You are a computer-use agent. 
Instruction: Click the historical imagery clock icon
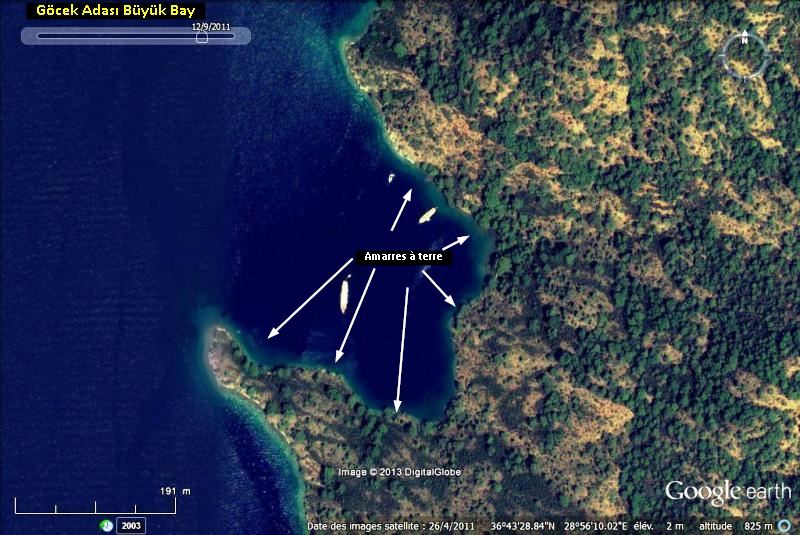105,525
